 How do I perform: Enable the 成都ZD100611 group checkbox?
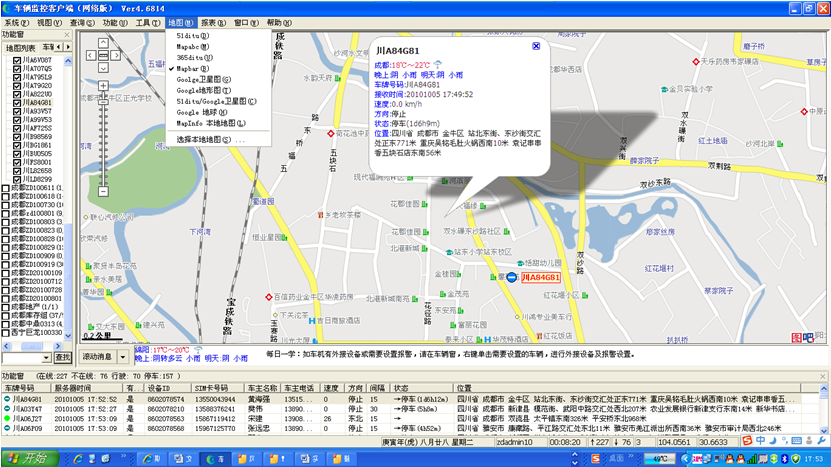[x=6, y=187]
